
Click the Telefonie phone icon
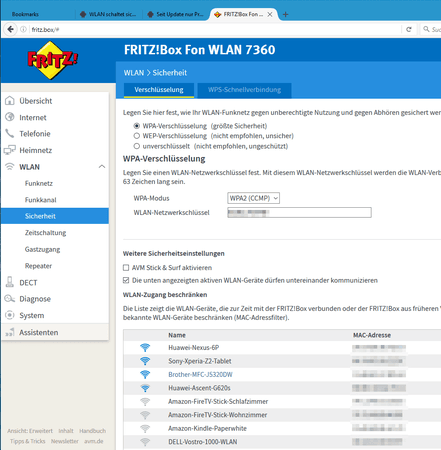pos(10,133)
